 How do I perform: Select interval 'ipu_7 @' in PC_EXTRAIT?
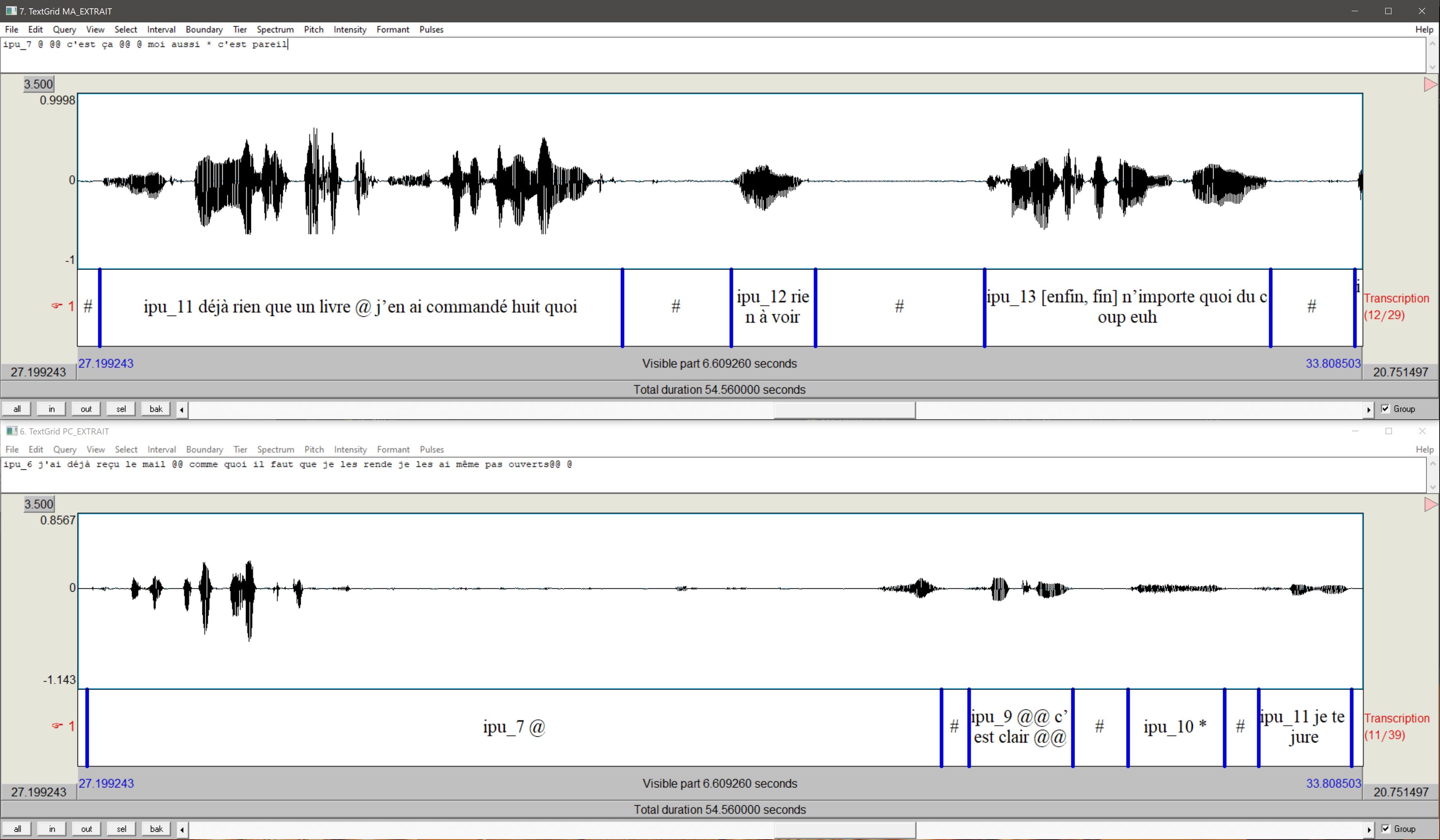[514, 727]
